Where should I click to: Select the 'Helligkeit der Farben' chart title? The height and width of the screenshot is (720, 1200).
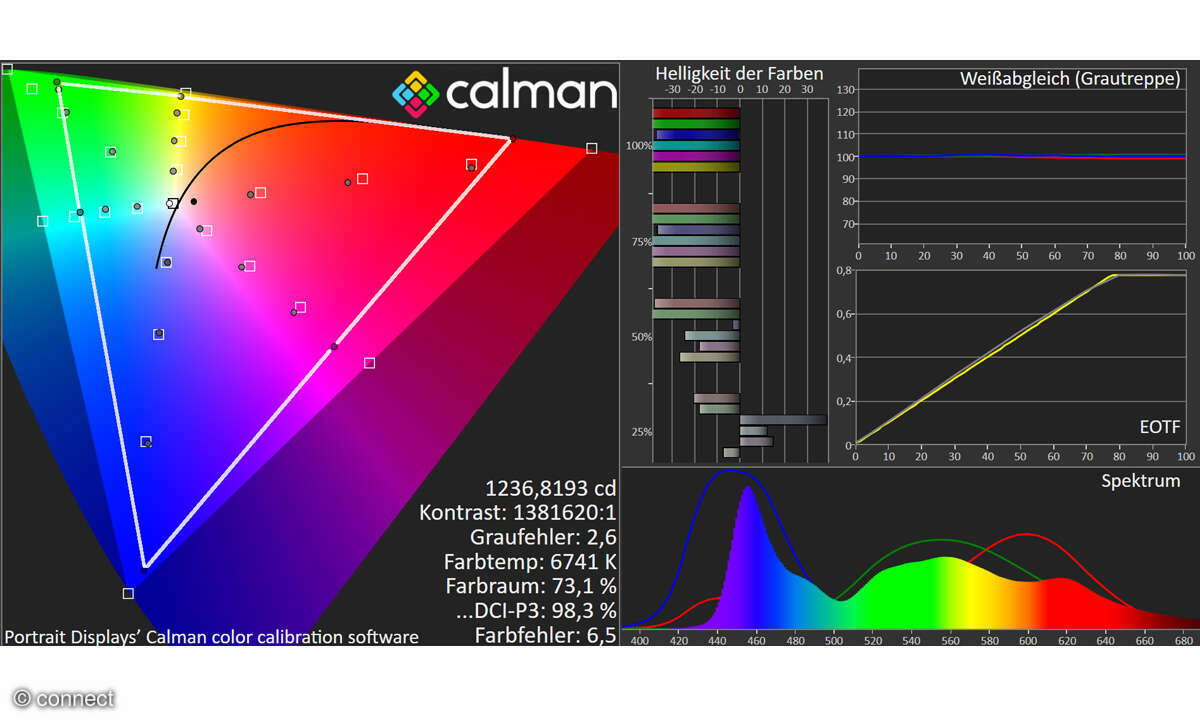pos(739,73)
